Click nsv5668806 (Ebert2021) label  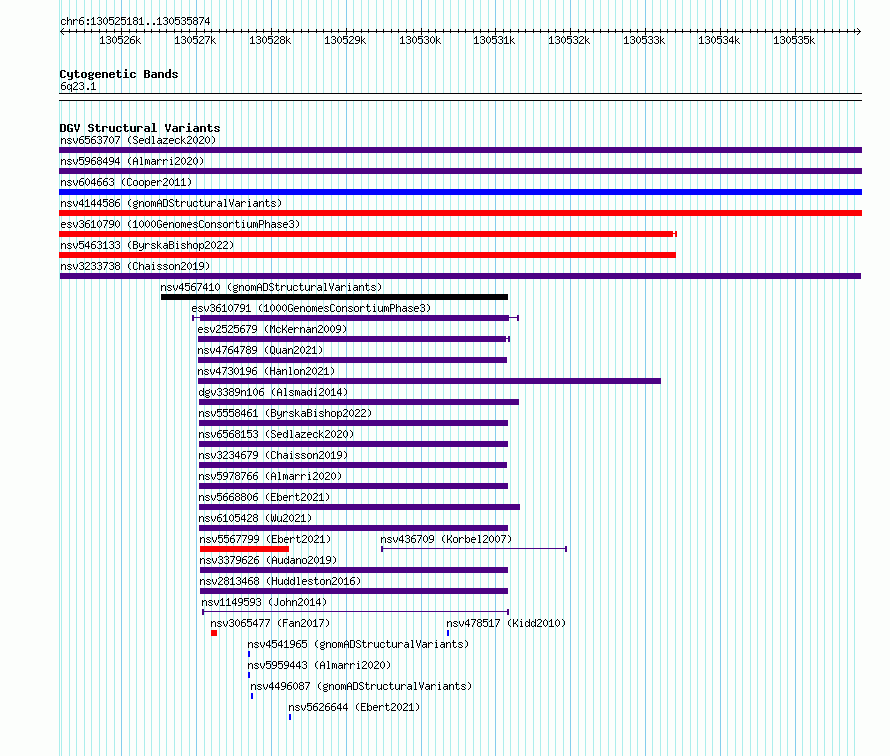[x=264, y=497]
